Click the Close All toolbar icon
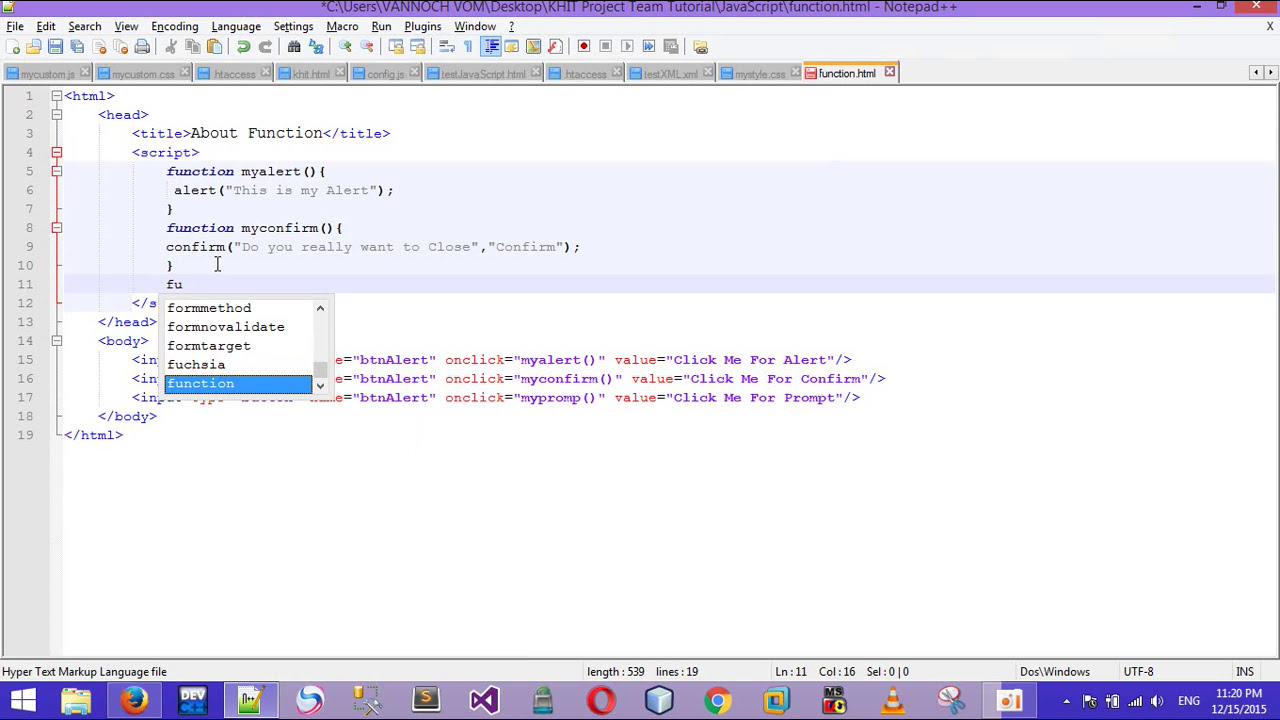This screenshot has height=720, width=1280. click(120, 46)
